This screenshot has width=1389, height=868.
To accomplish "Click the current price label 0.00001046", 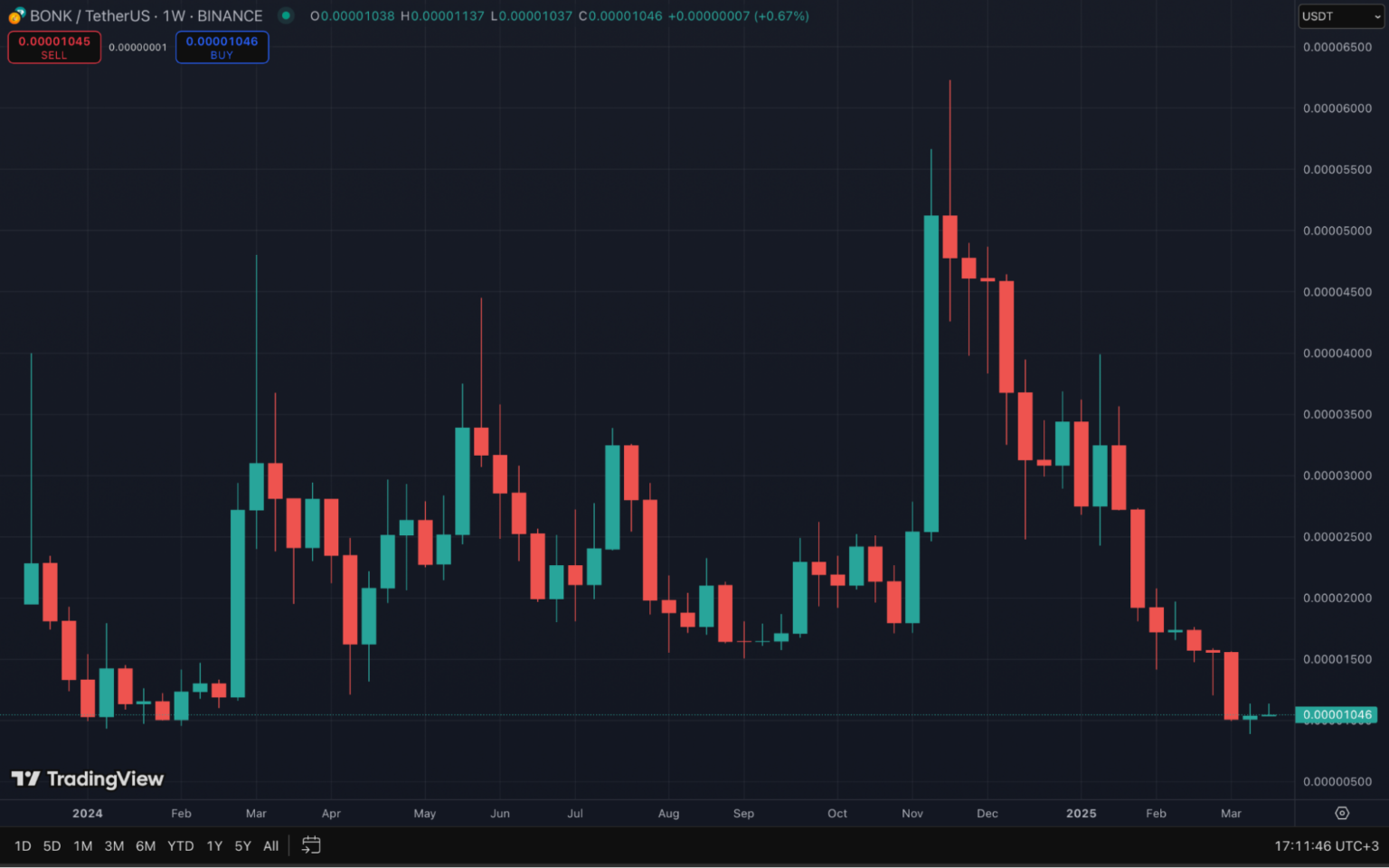I will click(1337, 715).
